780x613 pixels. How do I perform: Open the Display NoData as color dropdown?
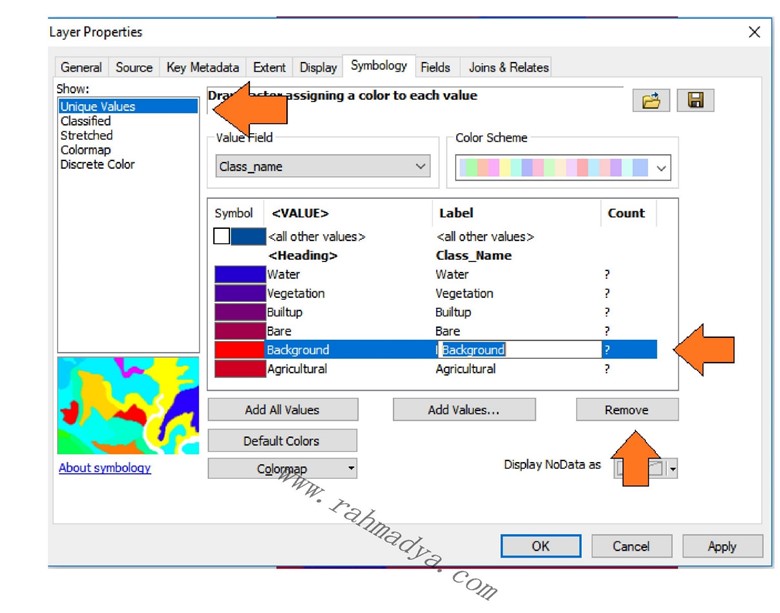673,468
